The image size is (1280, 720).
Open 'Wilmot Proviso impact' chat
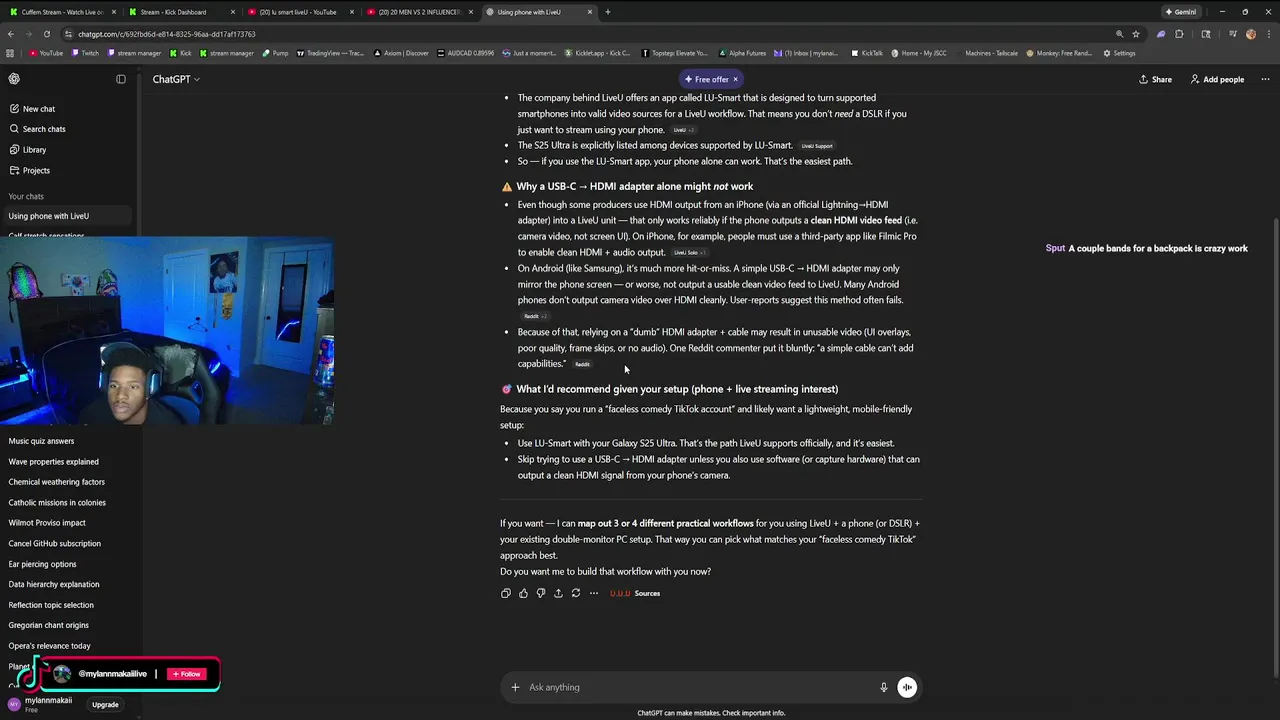click(x=68, y=523)
